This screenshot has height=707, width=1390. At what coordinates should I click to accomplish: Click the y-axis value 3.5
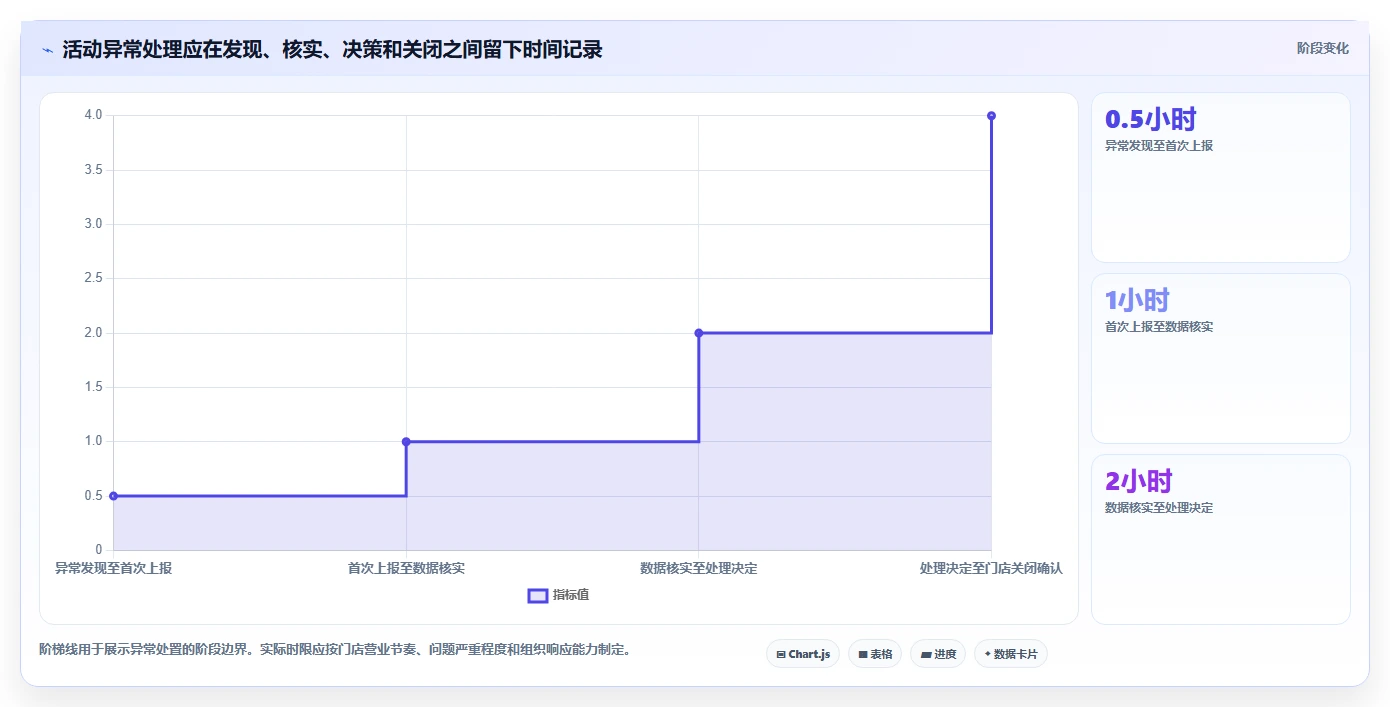point(93,170)
